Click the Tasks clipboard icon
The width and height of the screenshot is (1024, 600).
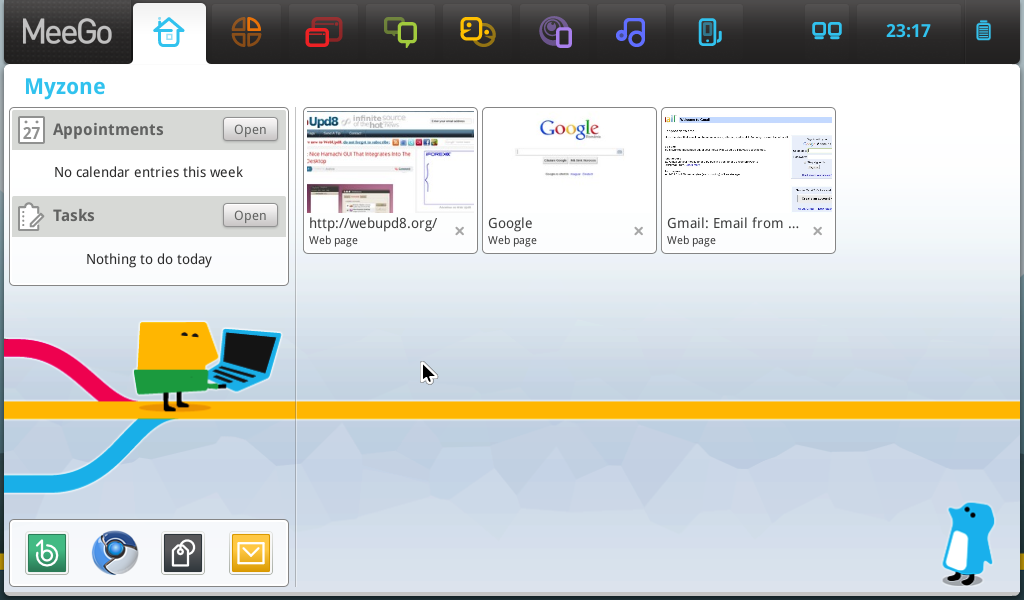(x=31, y=216)
